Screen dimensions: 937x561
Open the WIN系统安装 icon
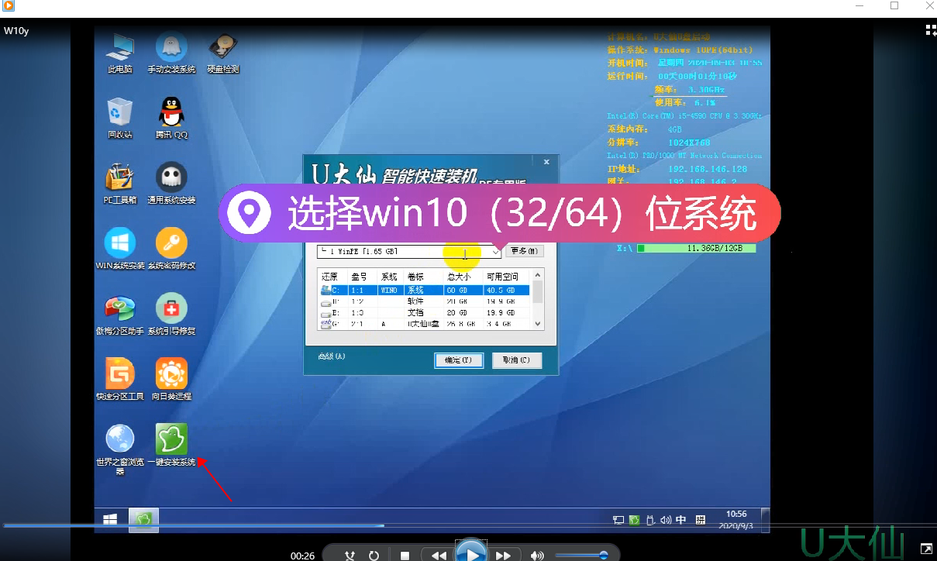click(x=120, y=249)
